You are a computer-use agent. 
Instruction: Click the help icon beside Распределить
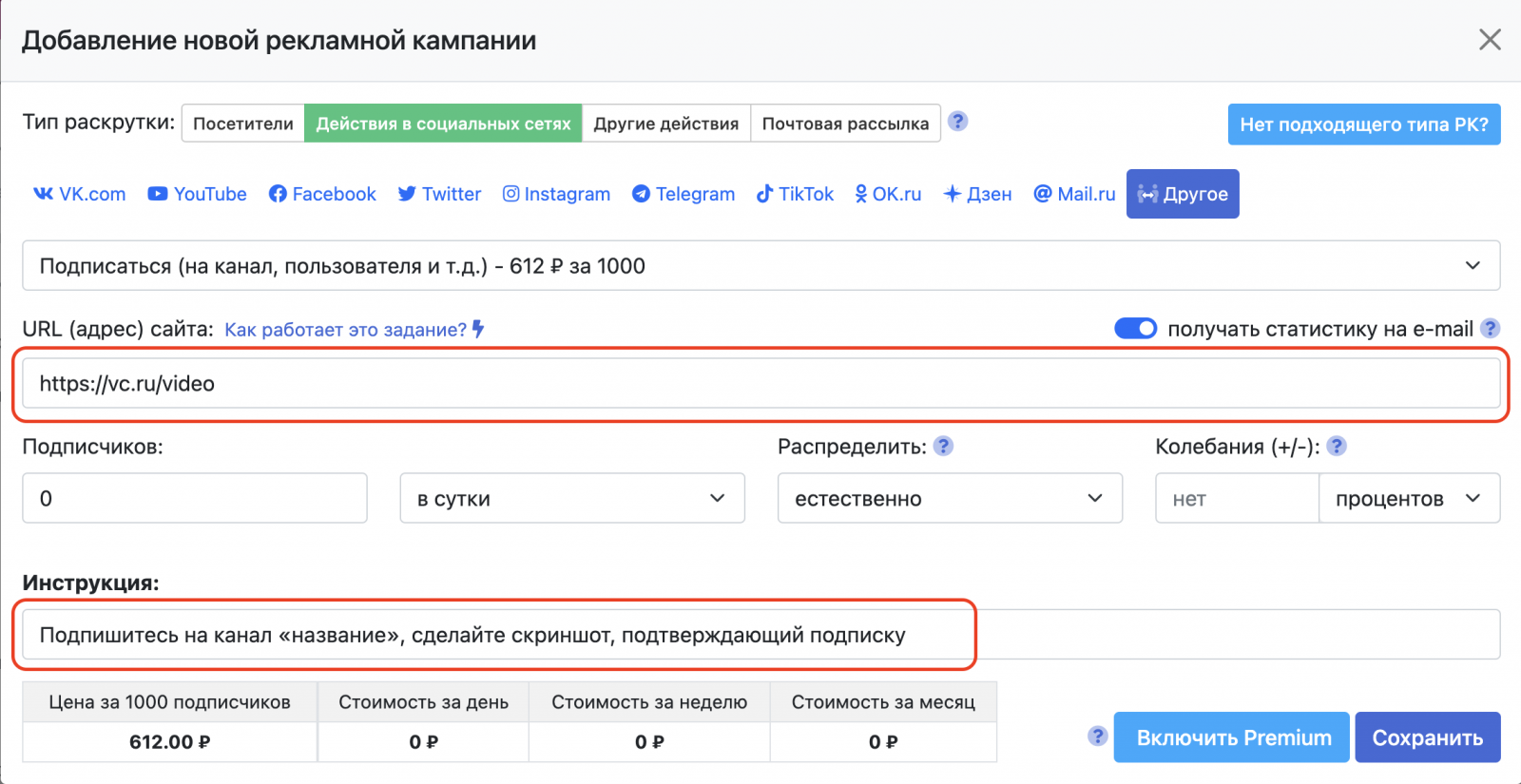(943, 446)
